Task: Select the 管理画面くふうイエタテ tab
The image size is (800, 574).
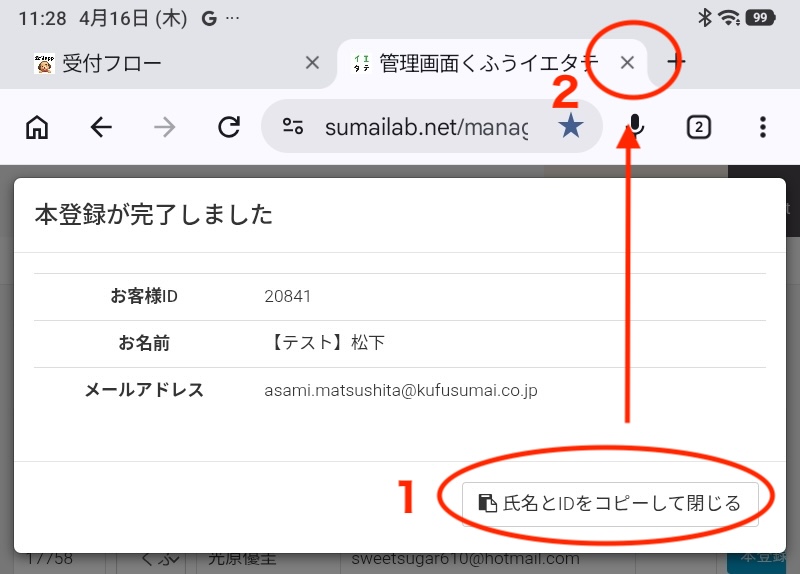Action: [x=492, y=64]
